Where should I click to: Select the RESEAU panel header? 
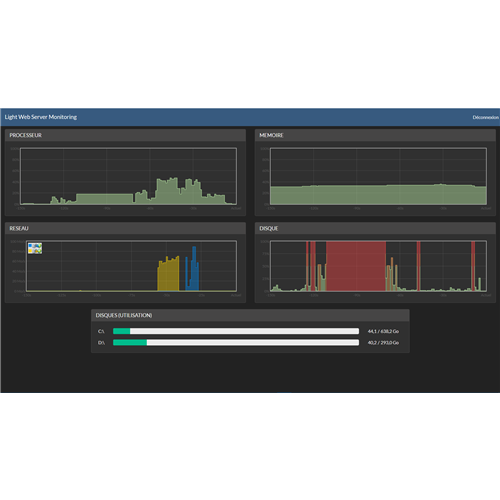125,228
